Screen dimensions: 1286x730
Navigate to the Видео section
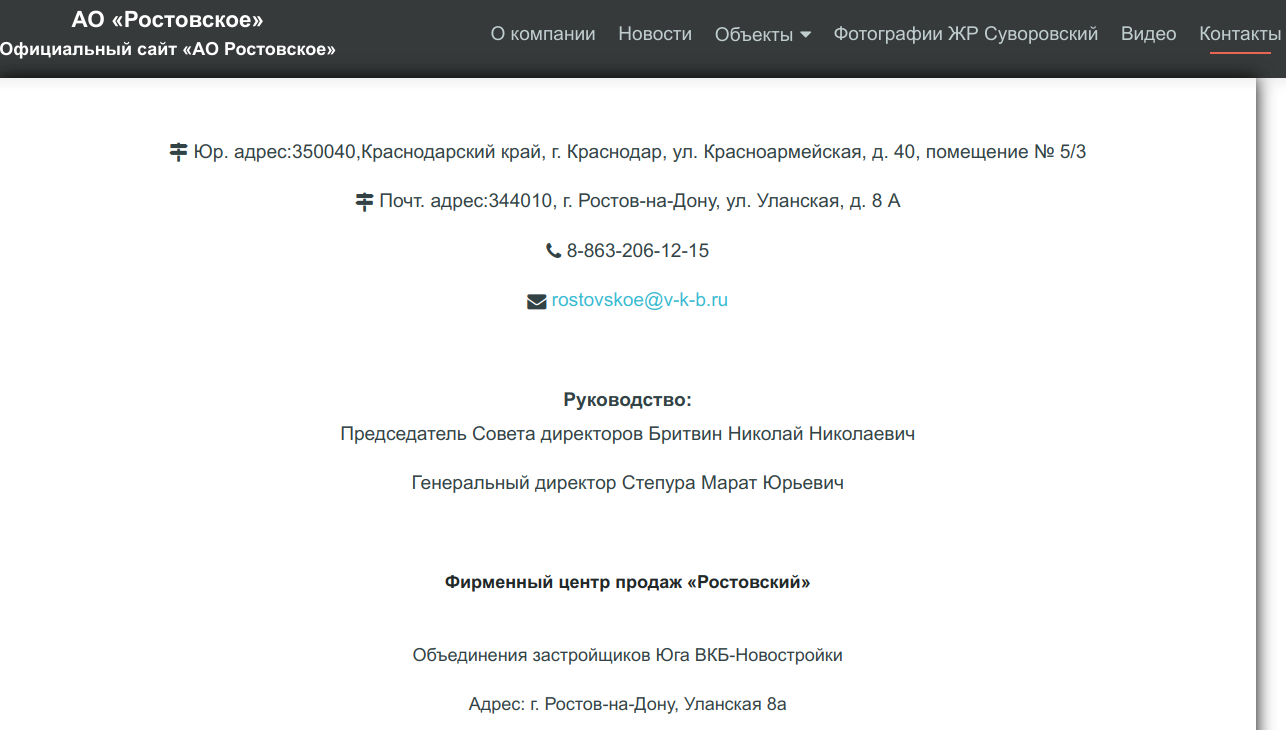click(1149, 34)
